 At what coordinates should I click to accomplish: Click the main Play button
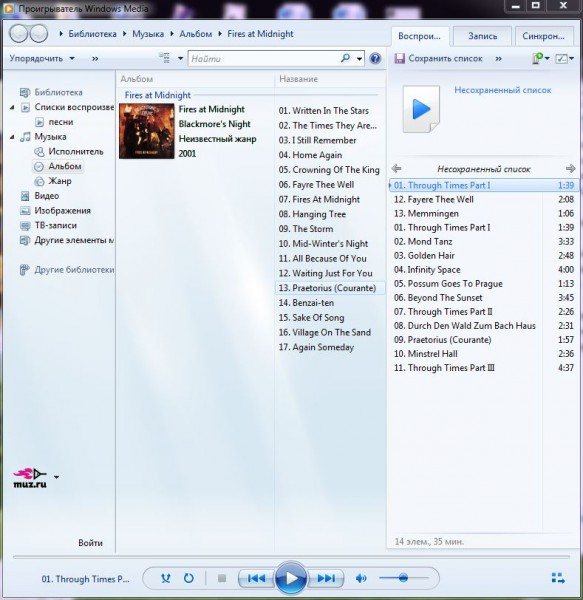click(x=291, y=578)
